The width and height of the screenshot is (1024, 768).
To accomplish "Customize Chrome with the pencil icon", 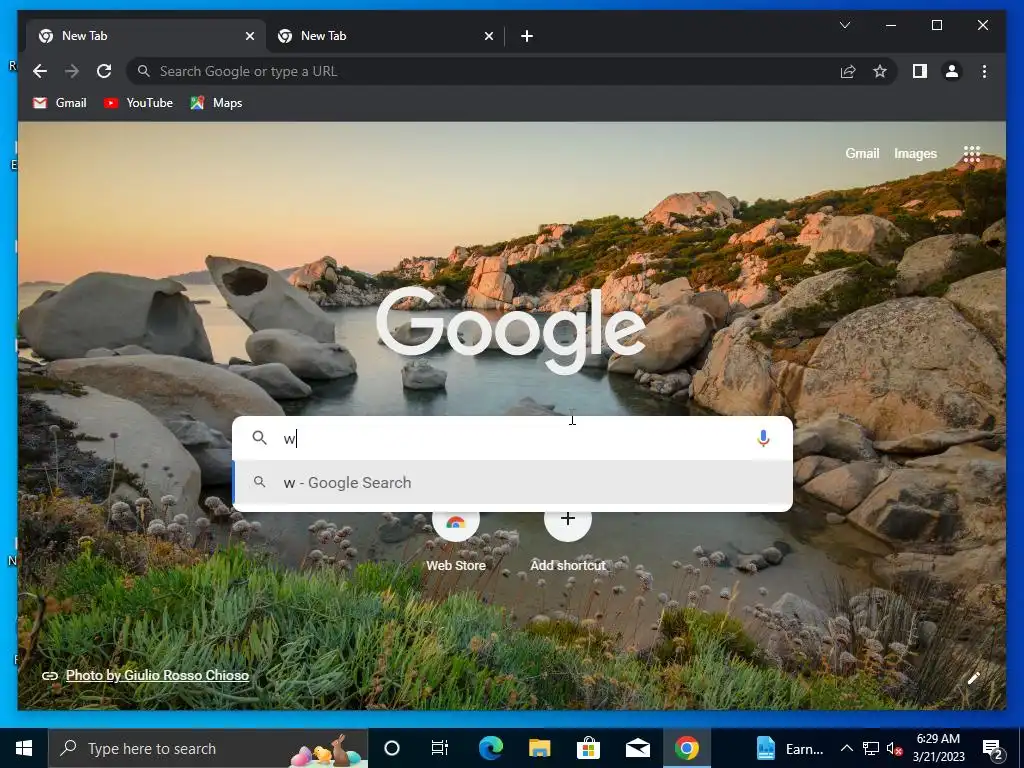I will (x=973, y=679).
